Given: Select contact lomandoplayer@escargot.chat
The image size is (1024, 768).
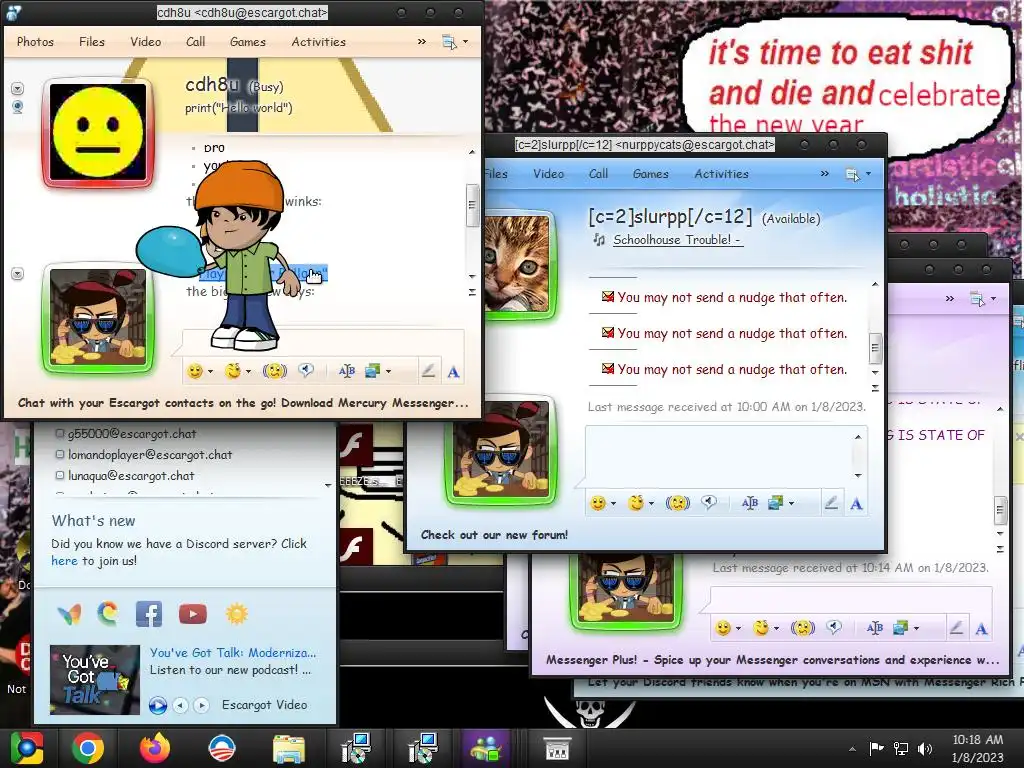Looking at the screenshot, I should [150, 455].
